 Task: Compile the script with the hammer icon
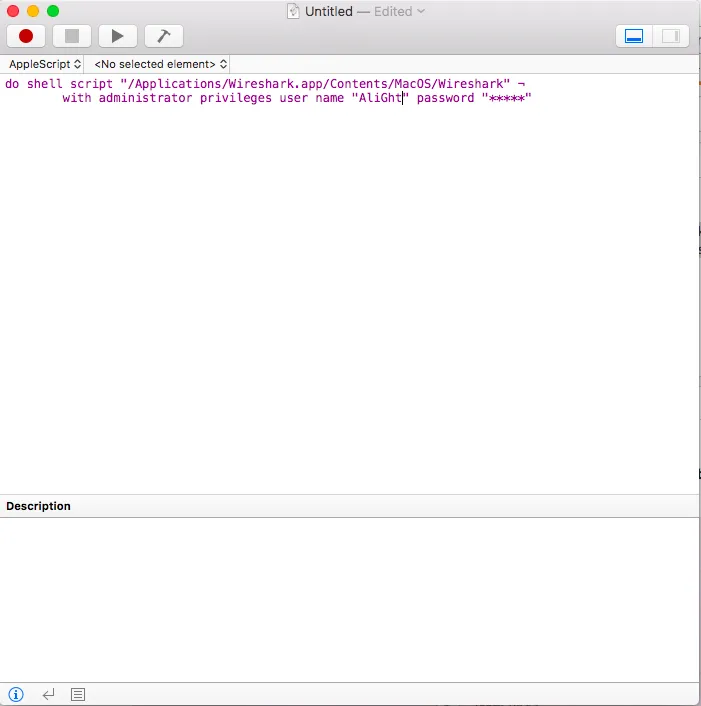tap(163, 36)
